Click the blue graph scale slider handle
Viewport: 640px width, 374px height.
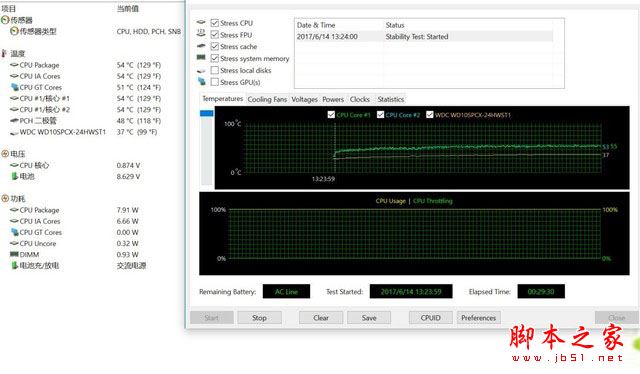pos(207,113)
